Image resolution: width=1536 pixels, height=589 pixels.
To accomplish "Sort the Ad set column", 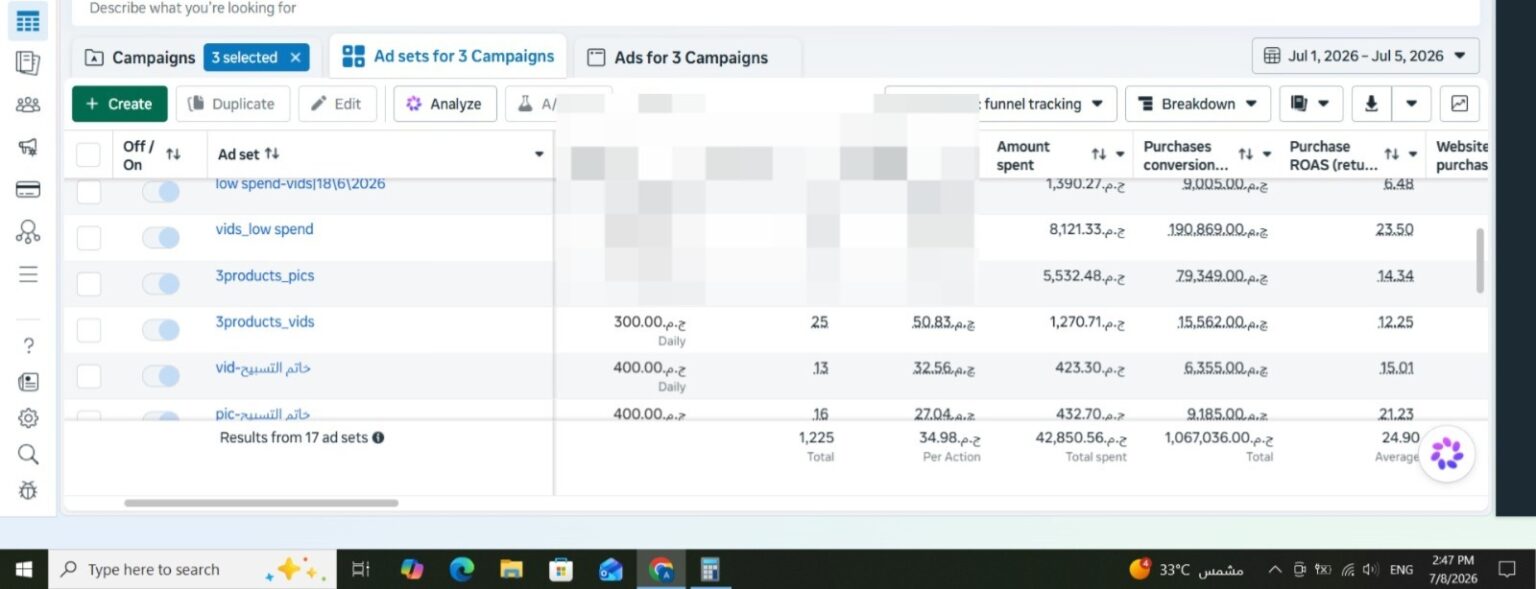I will [272, 154].
